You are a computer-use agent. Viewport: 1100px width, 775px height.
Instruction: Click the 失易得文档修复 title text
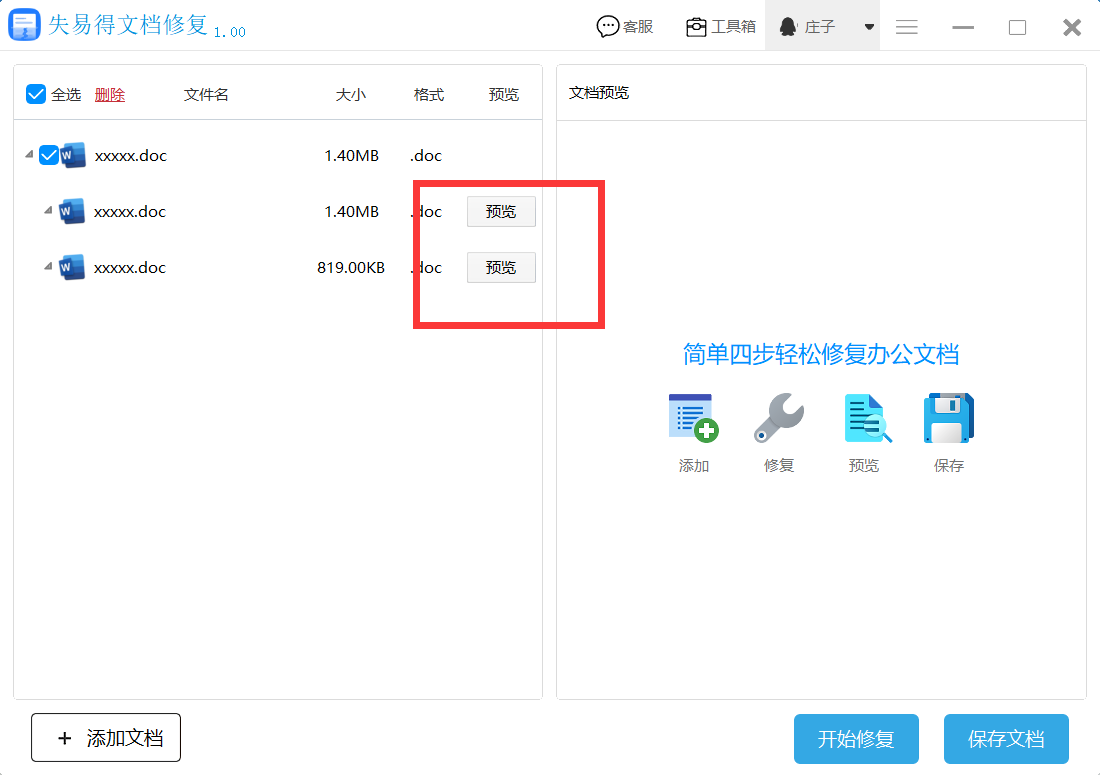(128, 25)
